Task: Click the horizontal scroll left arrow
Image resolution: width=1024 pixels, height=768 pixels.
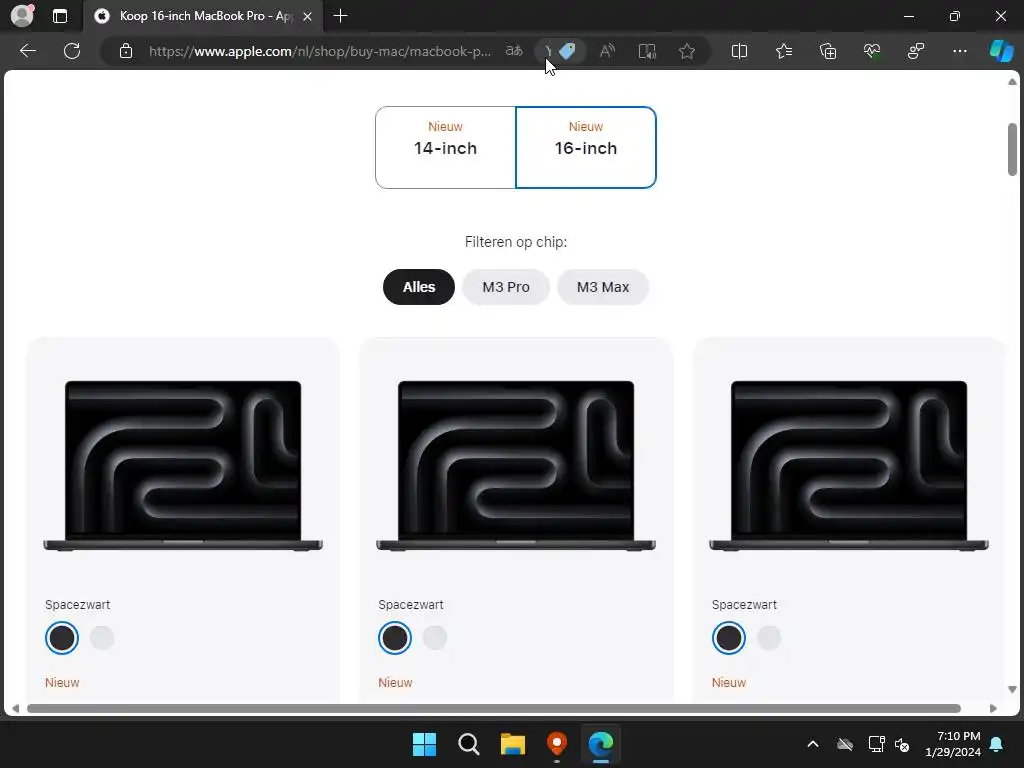Action: point(16,709)
